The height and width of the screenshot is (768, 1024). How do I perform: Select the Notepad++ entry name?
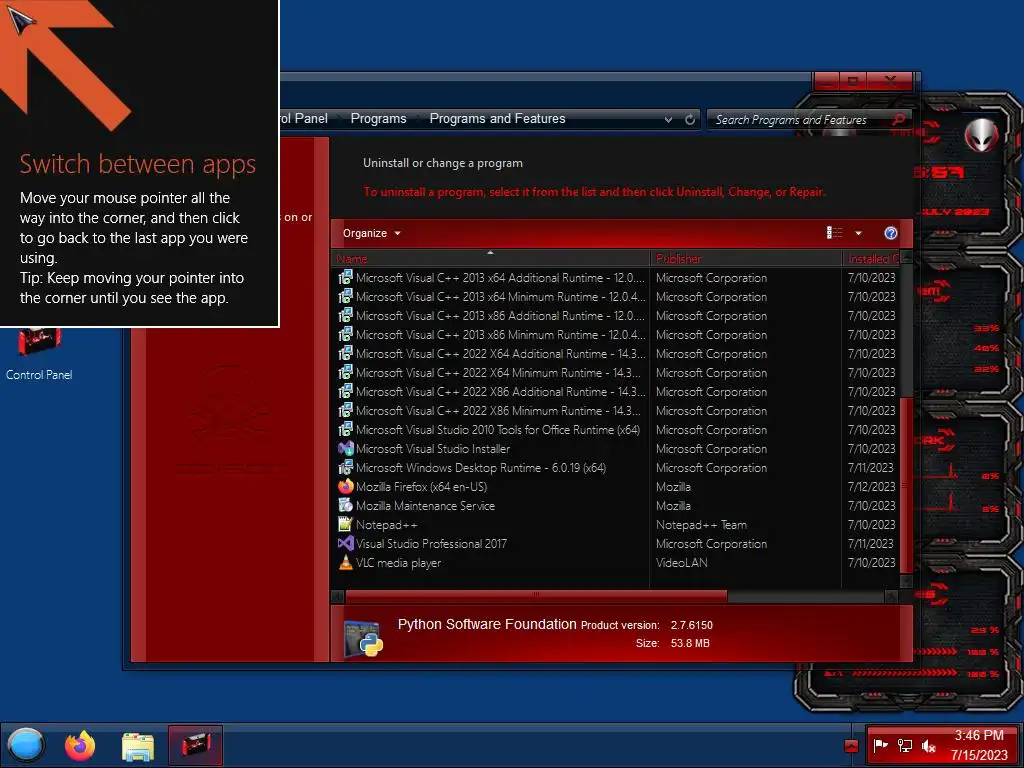387,524
